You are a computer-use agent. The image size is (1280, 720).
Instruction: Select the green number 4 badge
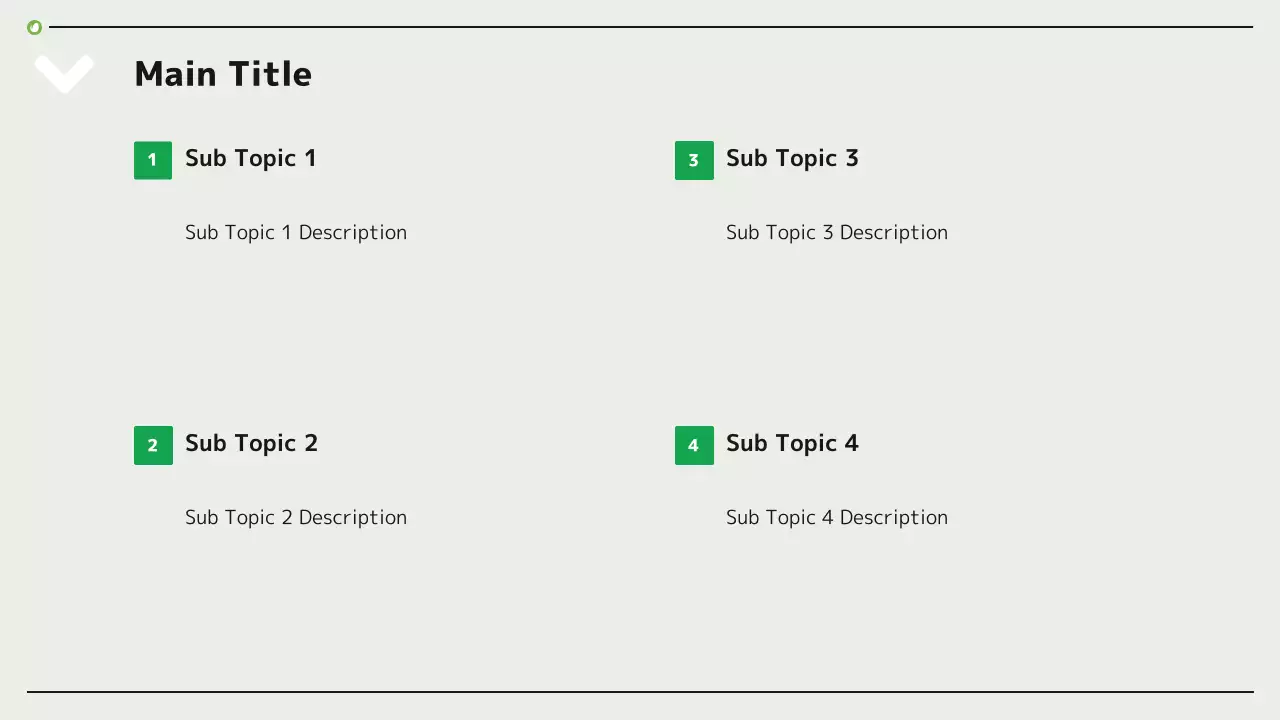pyautogui.click(x=694, y=445)
